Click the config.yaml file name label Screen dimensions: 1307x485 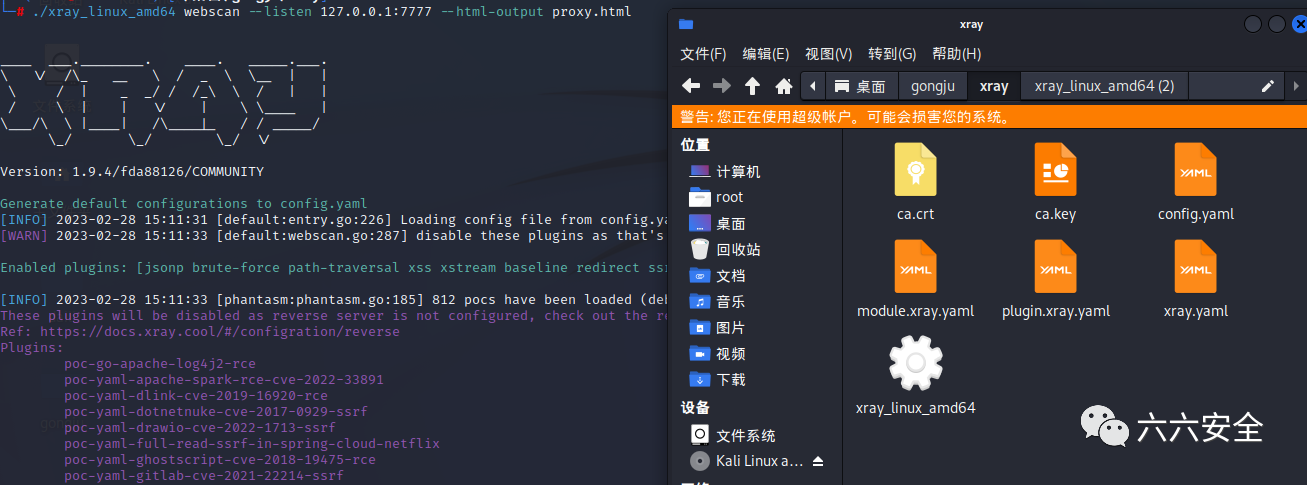click(x=1196, y=214)
